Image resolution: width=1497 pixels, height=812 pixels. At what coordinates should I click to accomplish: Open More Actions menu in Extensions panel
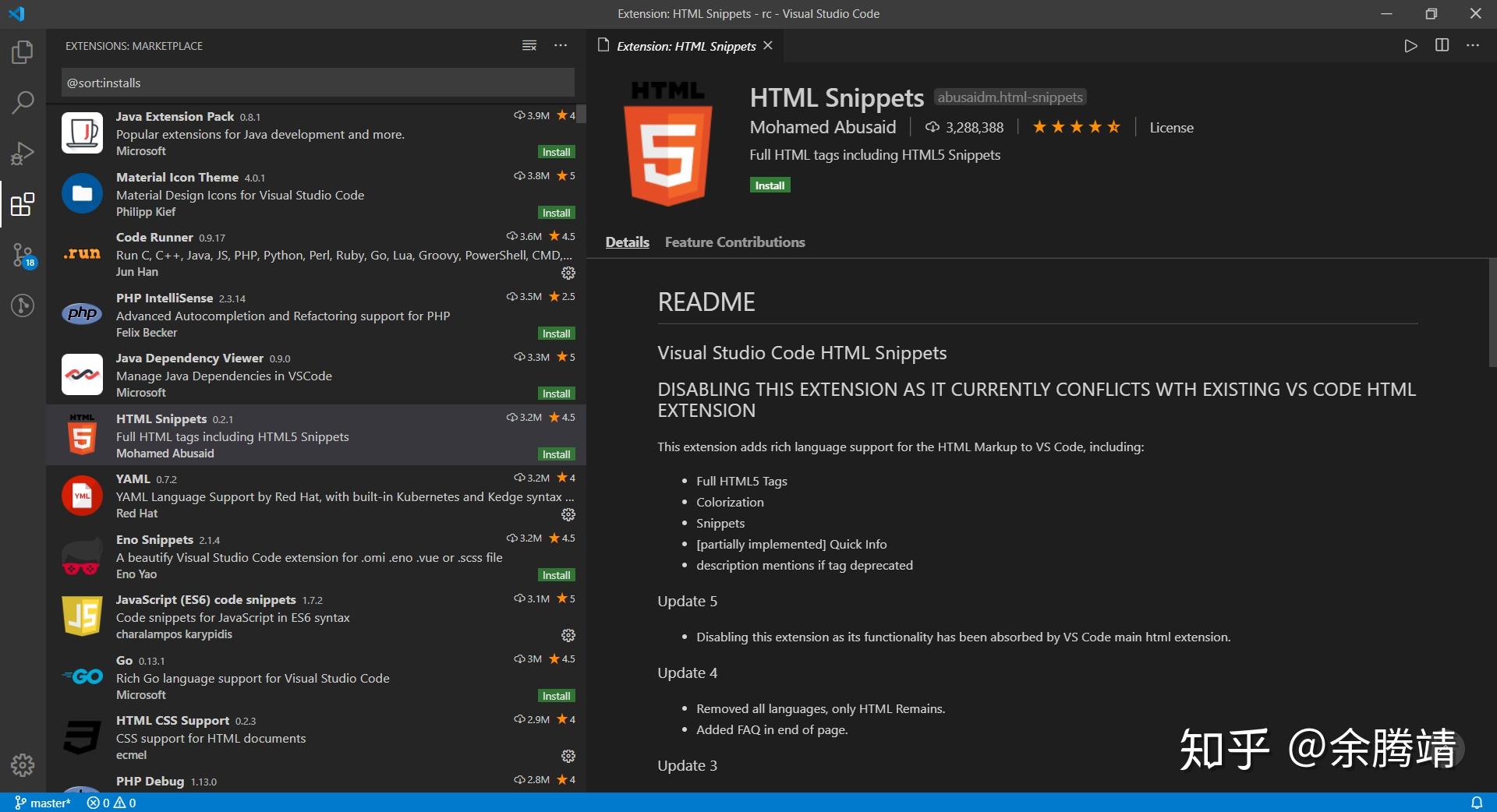[x=561, y=45]
